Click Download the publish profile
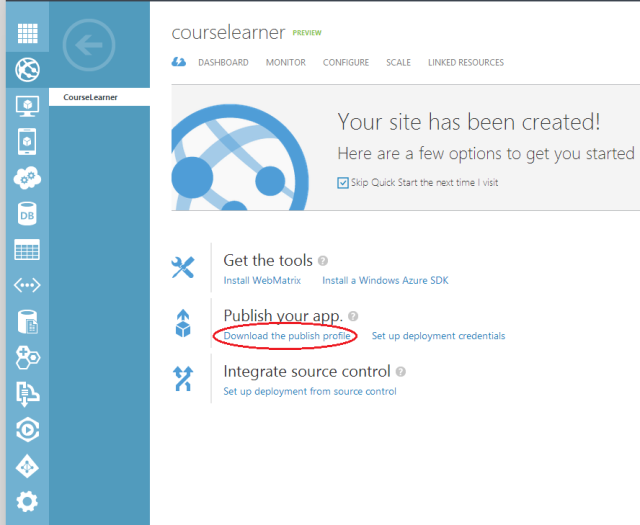 pos(287,336)
